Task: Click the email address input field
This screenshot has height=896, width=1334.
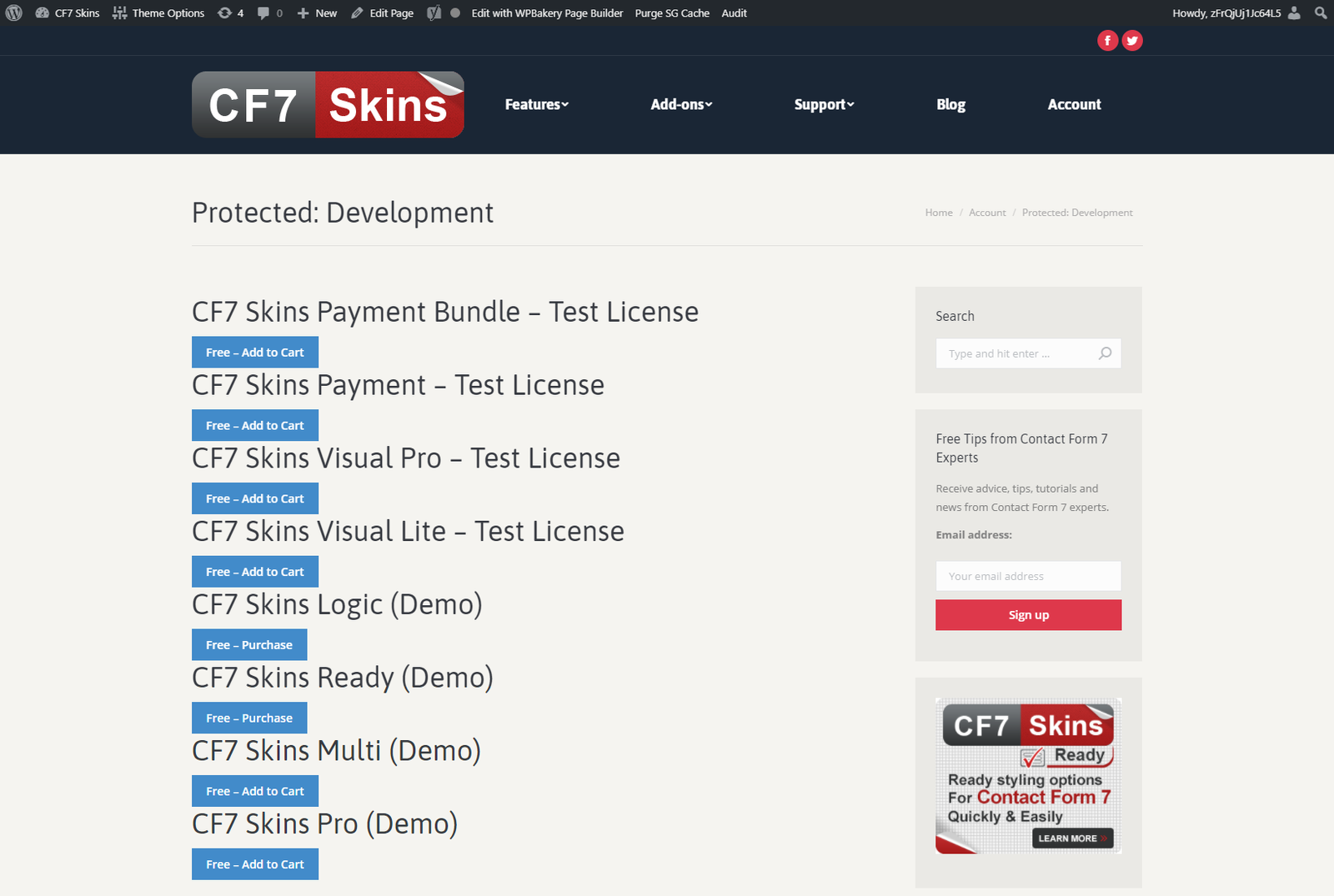Action: pos(1028,576)
